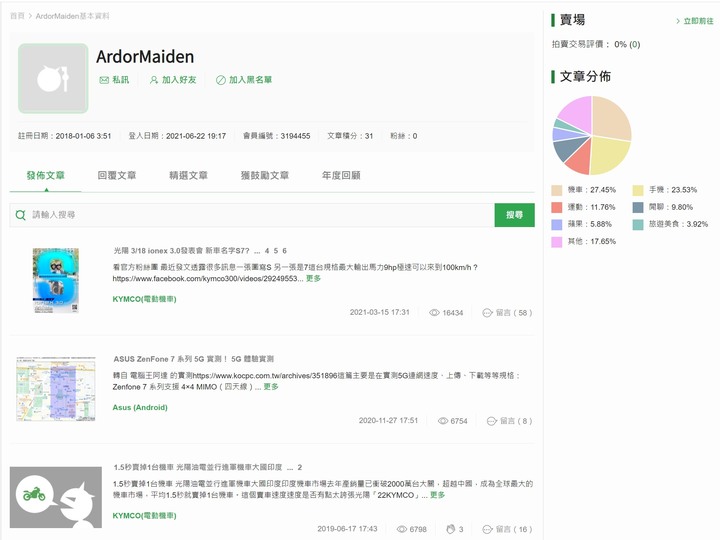Click 立即前往 link in 賣場 section
The height and width of the screenshot is (540, 720).
click(x=698, y=21)
